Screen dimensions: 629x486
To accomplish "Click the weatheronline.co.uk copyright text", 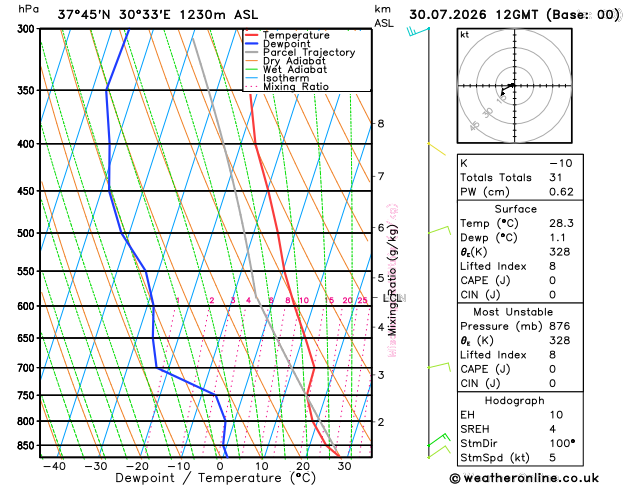I will 524,478.
